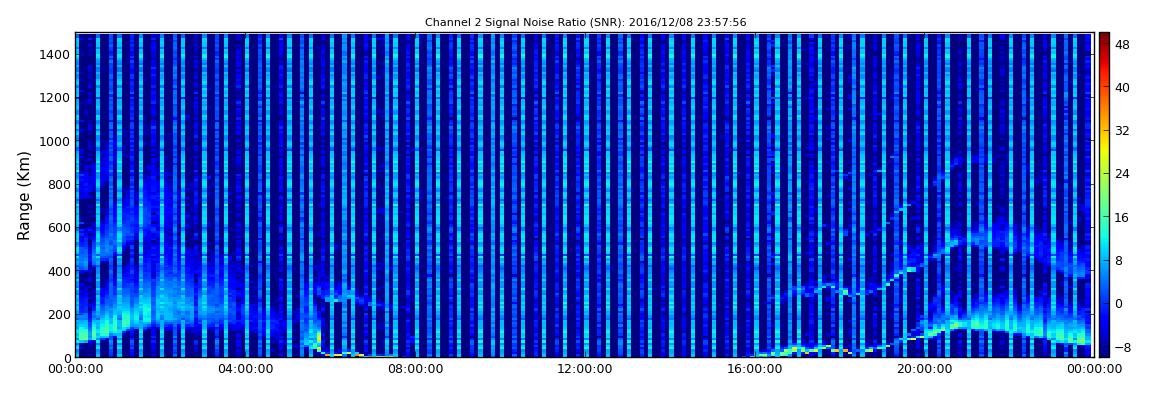The image size is (1150, 407).
Task: Click y-axis tick label 1400
Action: click(x=56, y=54)
